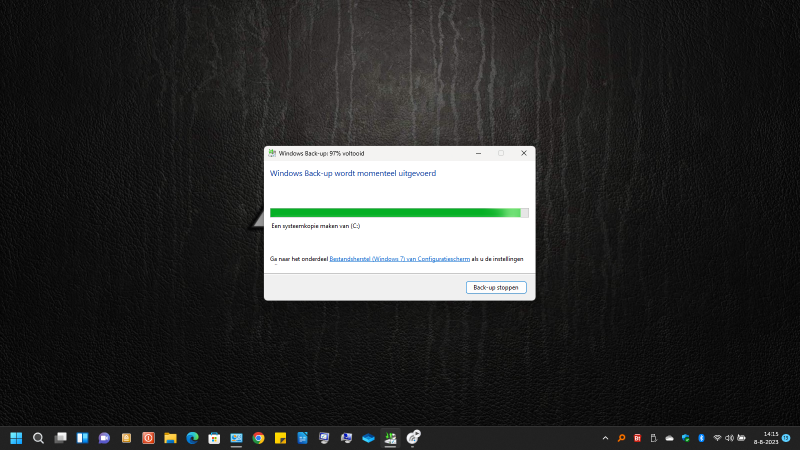This screenshot has height=450, width=800.
Task: Open the Windows Start menu
Action: click(16, 438)
